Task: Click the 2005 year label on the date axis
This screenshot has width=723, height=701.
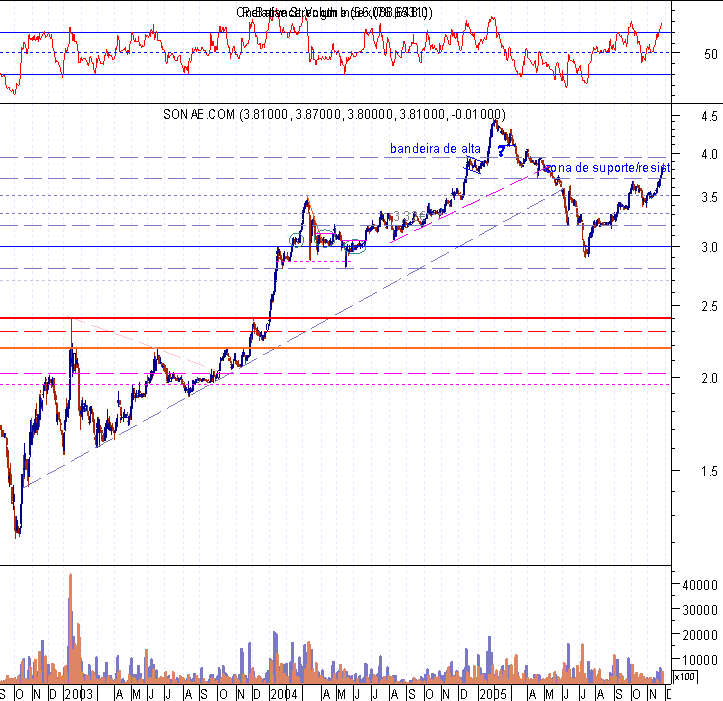Action: [x=492, y=694]
